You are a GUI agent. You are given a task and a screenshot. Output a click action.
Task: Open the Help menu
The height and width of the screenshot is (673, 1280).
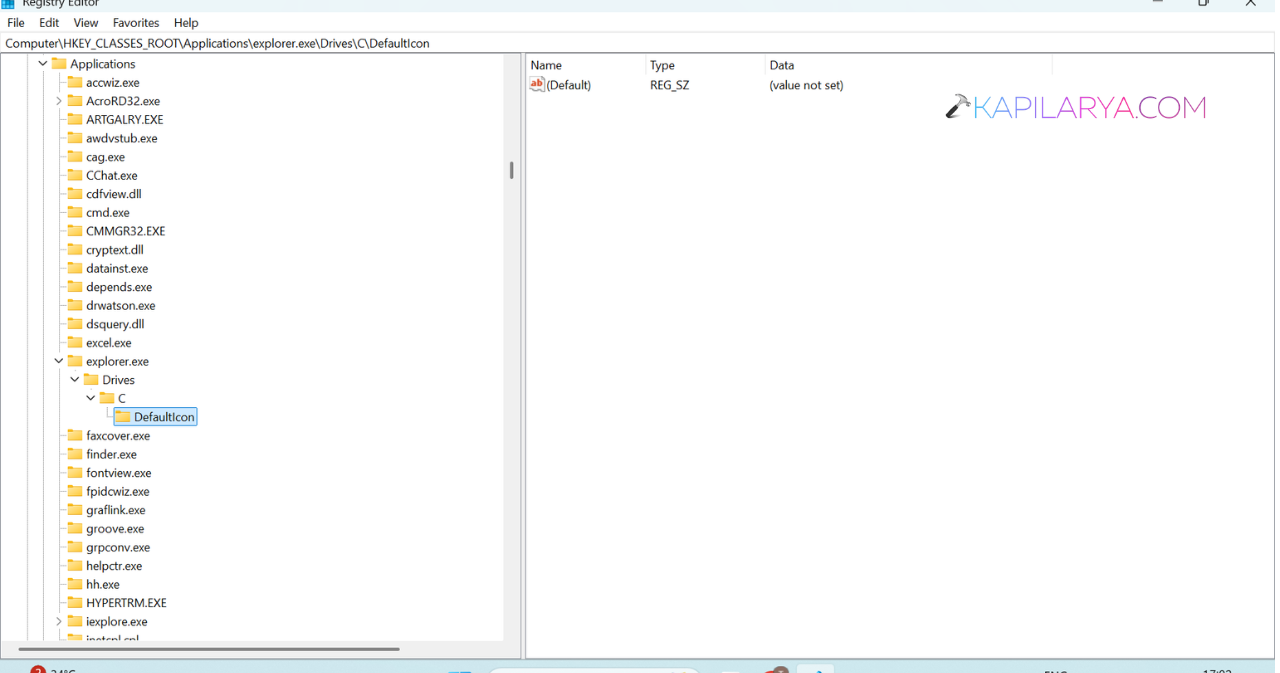click(186, 22)
